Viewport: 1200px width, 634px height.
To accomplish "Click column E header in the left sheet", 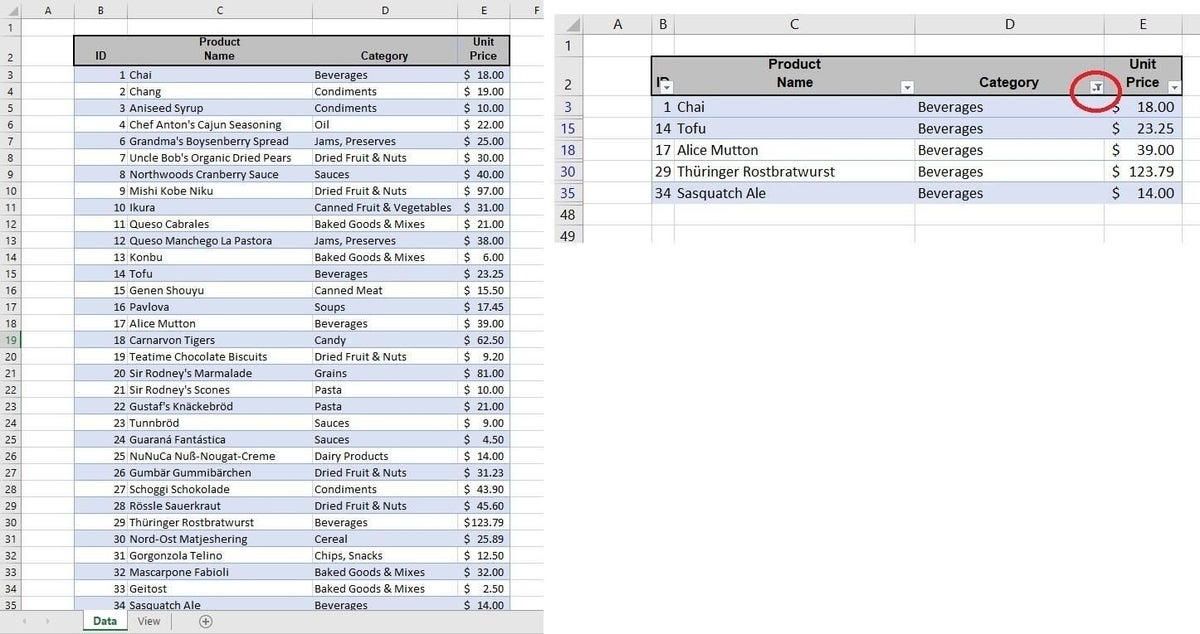I will pyautogui.click(x=484, y=10).
